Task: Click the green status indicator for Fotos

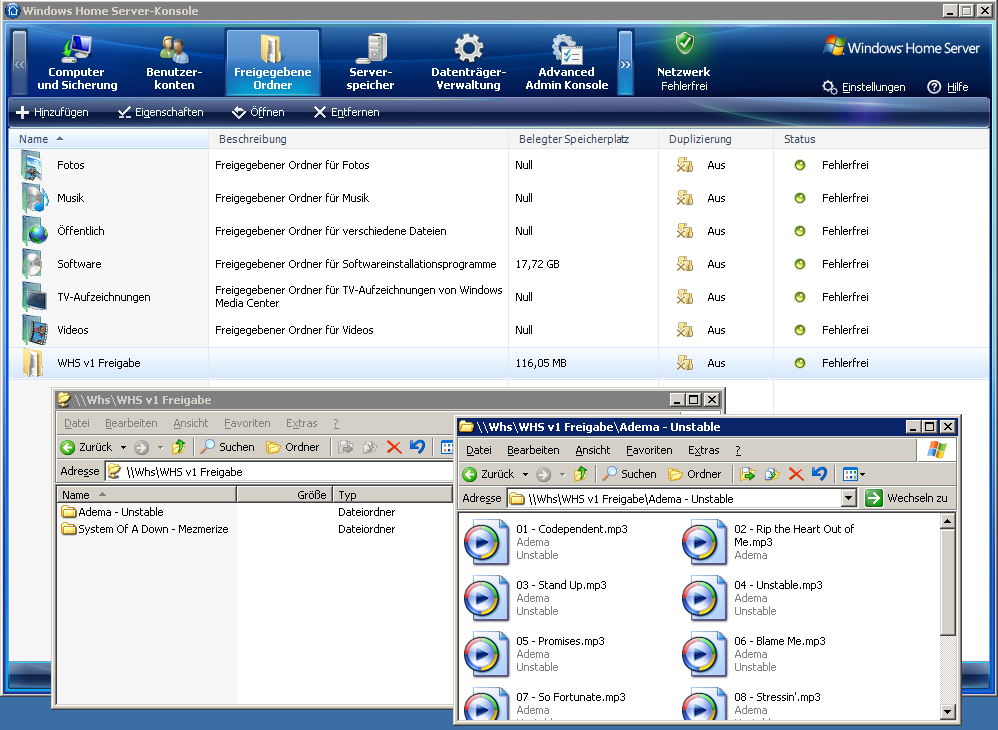Action: (x=800, y=165)
